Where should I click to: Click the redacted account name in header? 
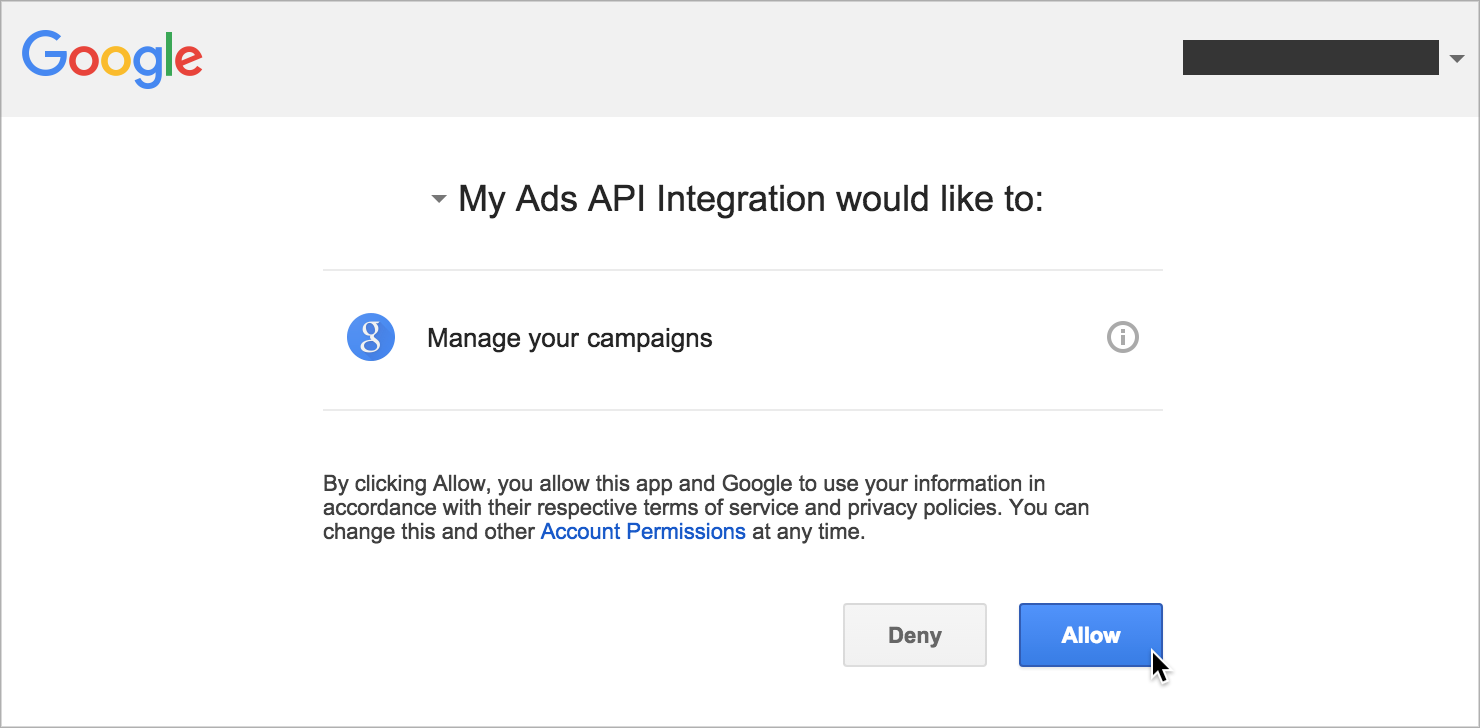1310,58
